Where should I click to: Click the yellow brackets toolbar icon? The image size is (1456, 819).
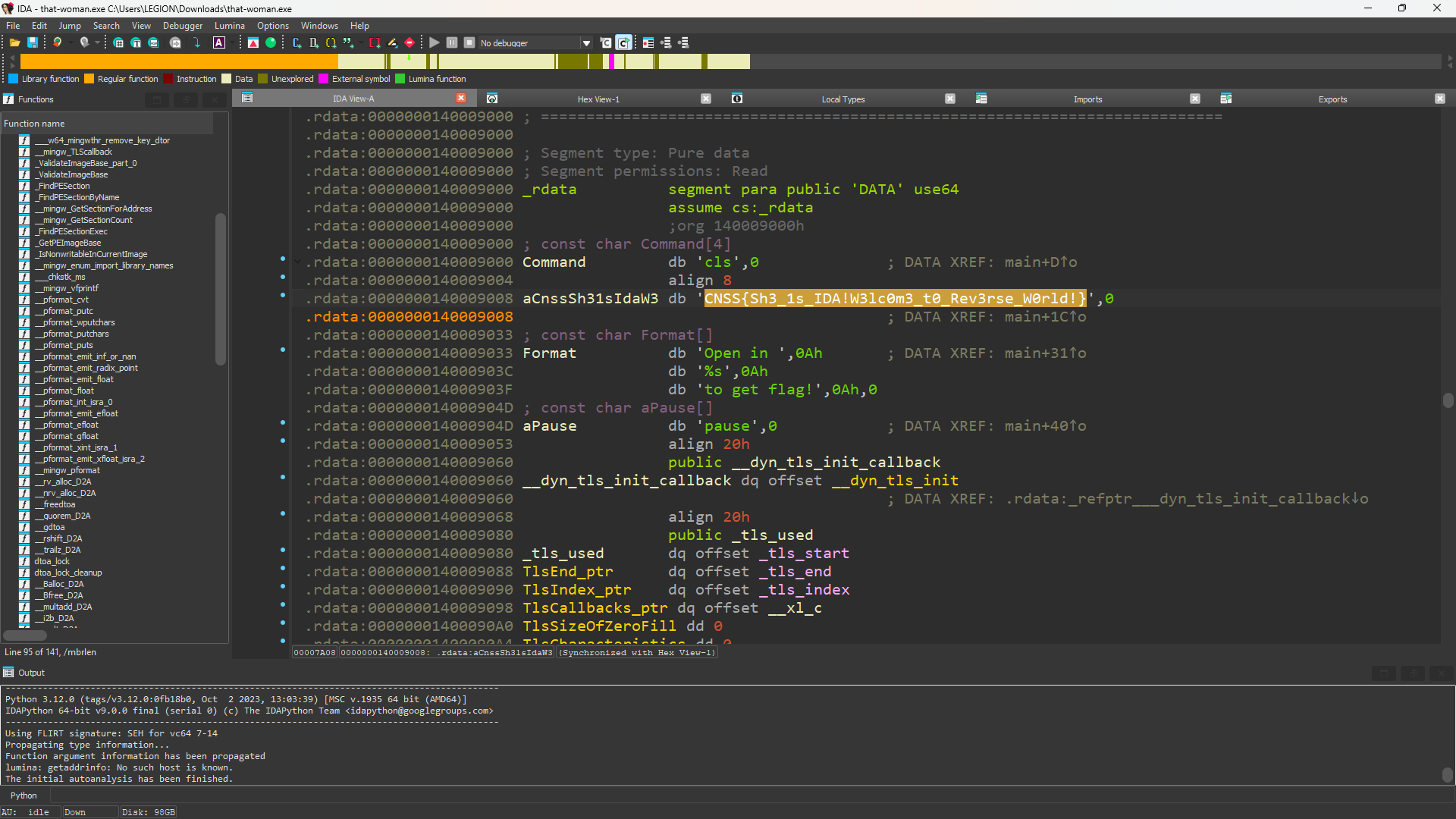[331, 43]
